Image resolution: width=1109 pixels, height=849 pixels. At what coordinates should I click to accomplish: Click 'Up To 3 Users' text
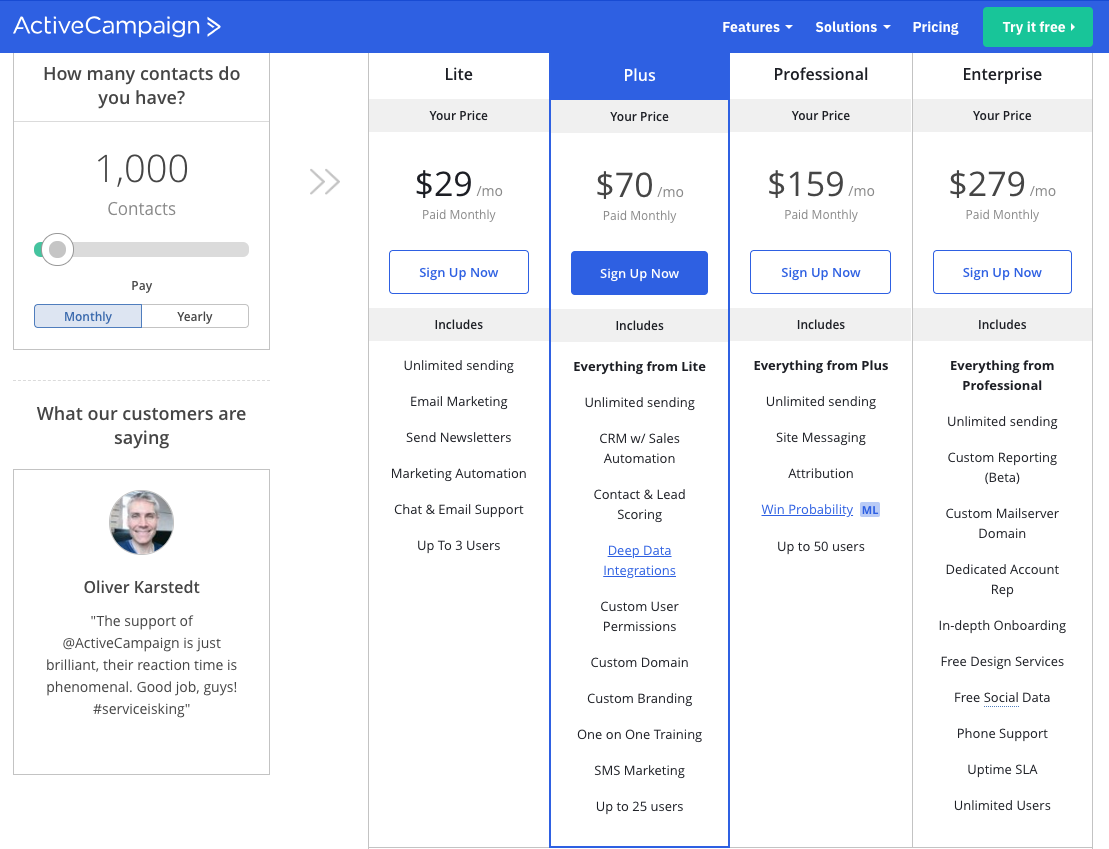(458, 545)
